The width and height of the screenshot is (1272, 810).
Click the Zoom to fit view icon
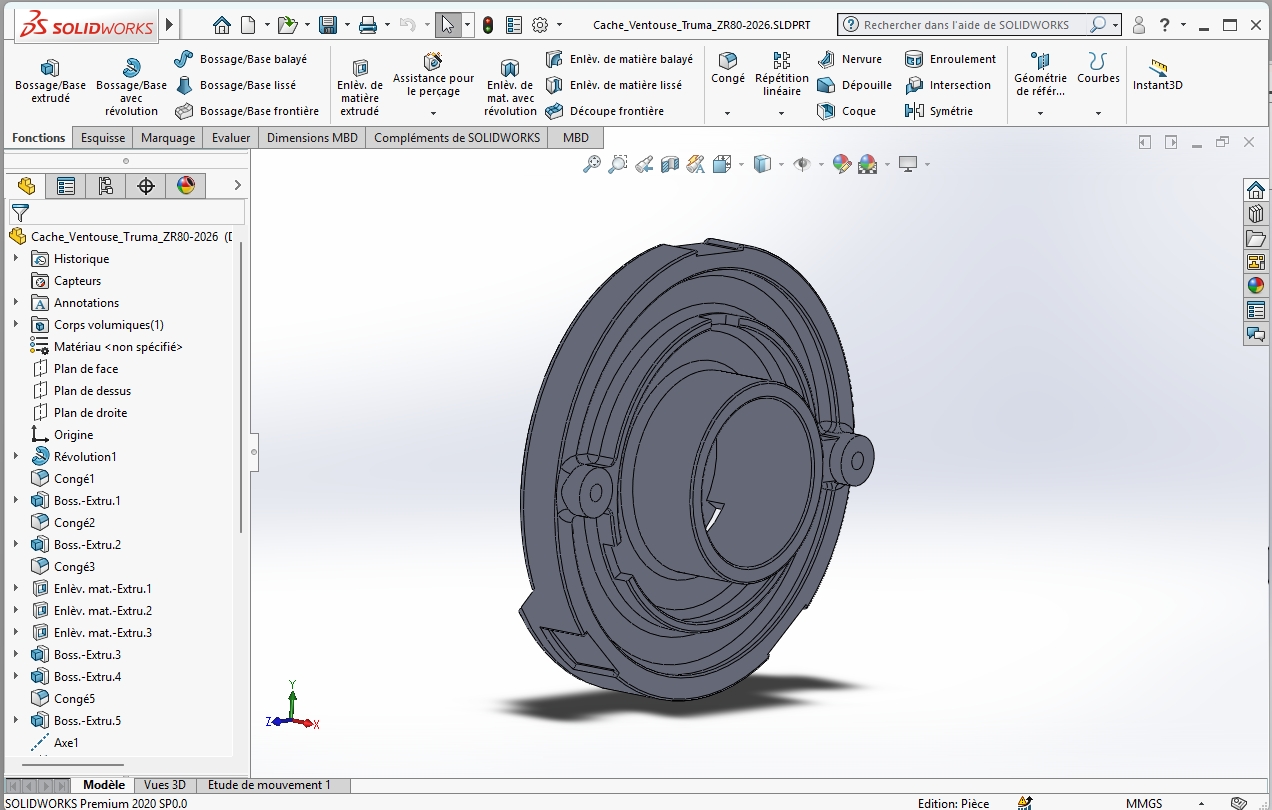click(592, 164)
